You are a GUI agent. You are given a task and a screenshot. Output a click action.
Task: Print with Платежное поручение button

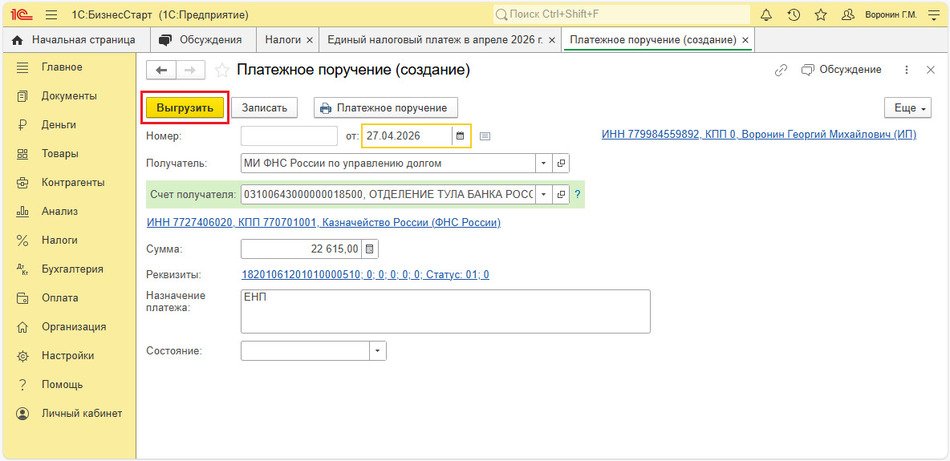coord(385,108)
